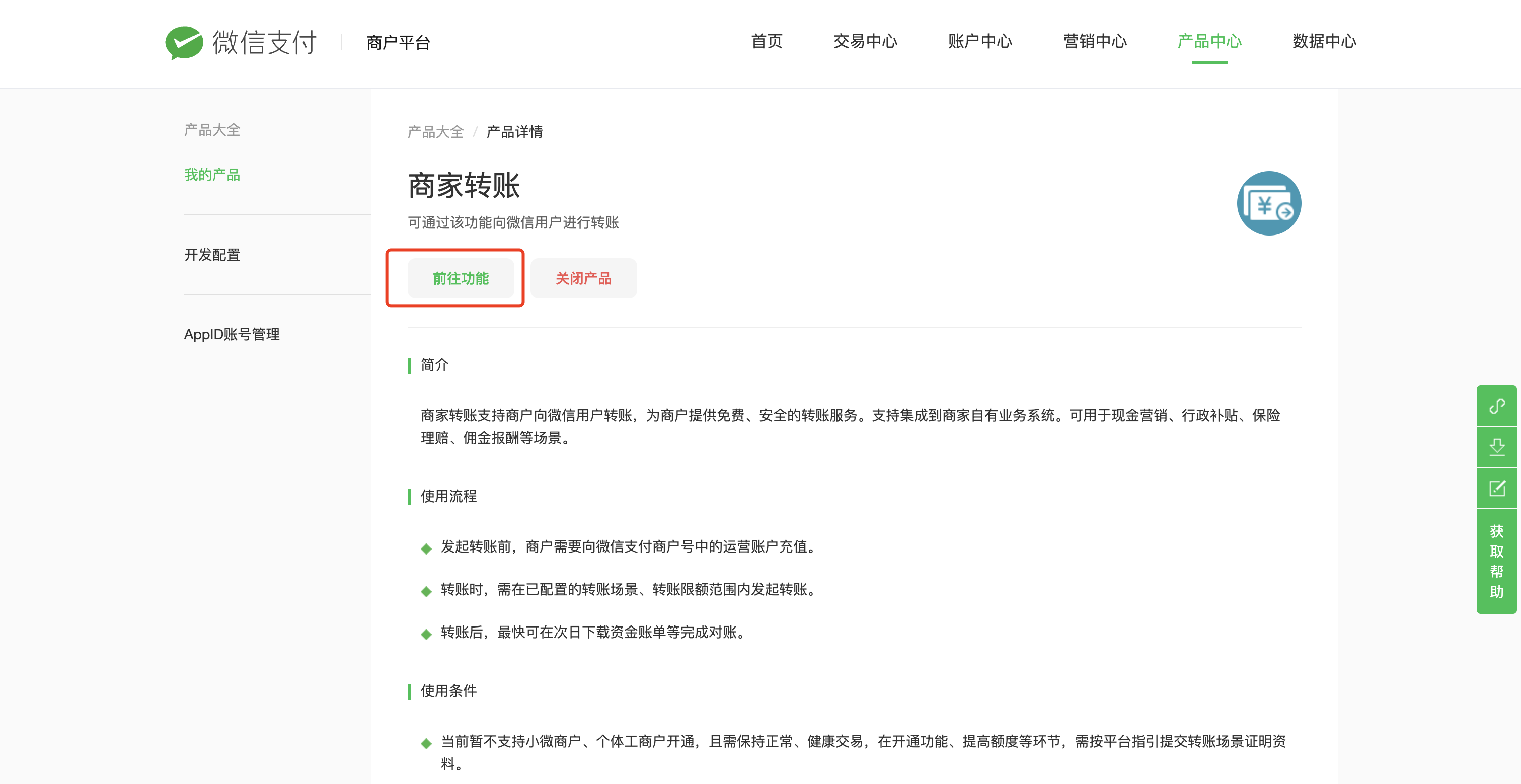Click 产品大全 heading in left sidebar
Screen dimensions: 1521x784
tap(212, 130)
